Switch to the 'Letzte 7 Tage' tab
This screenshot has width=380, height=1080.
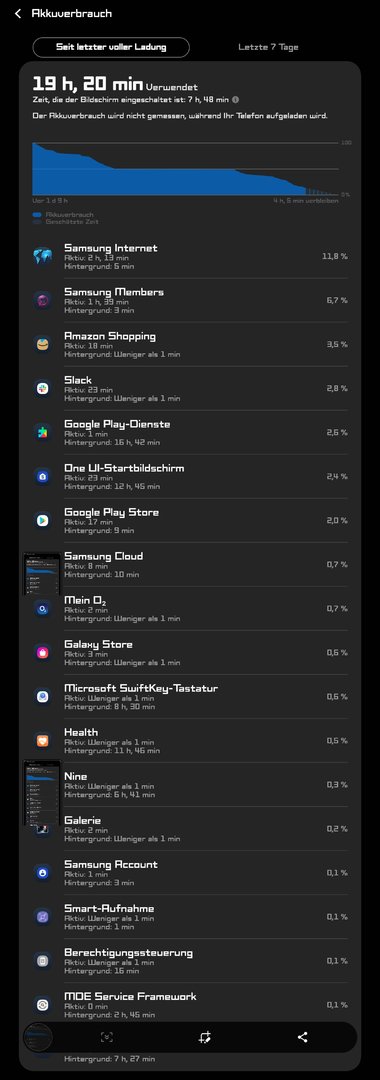[268, 48]
